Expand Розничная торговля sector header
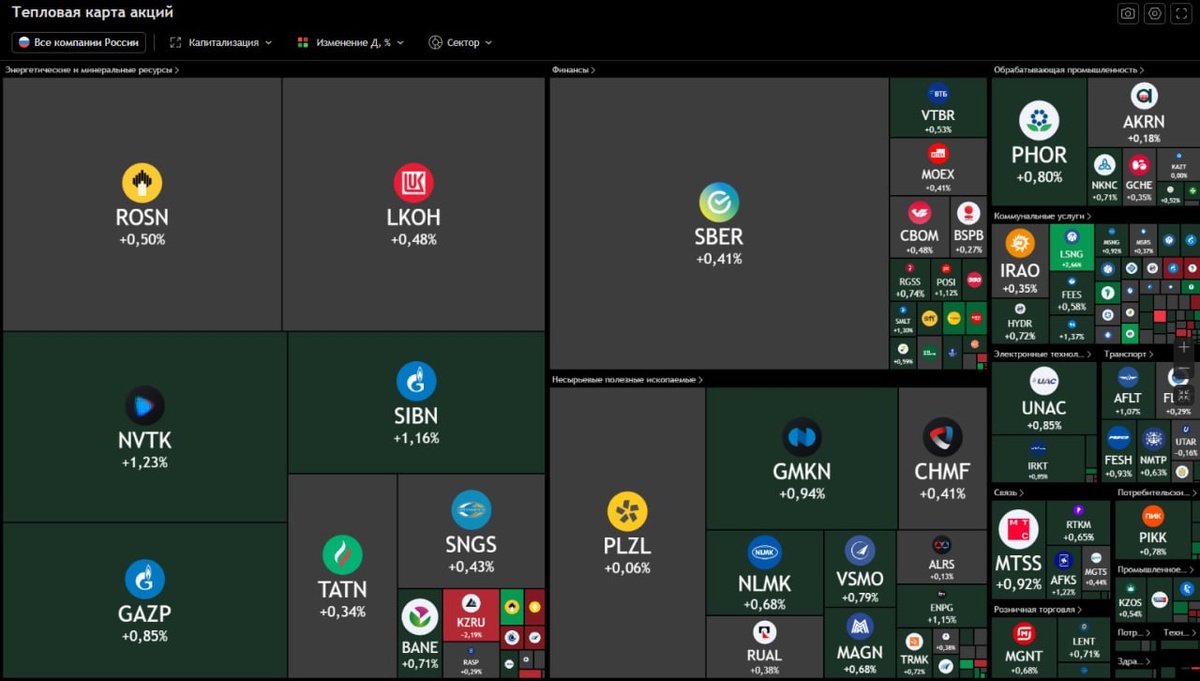The width and height of the screenshot is (1200, 681). [x=1038, y=609]
